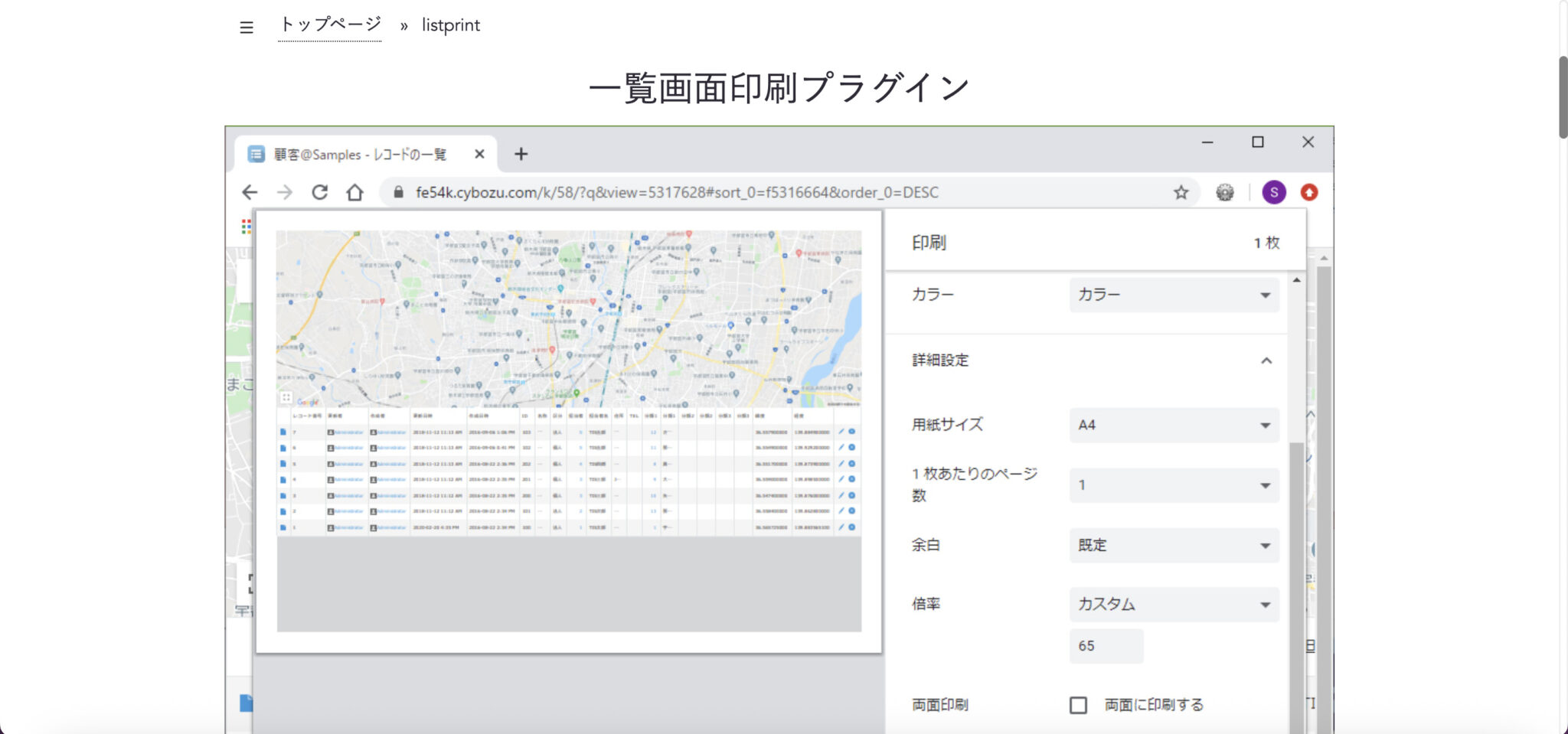Open a new tab with the plus icon

click(521, 154)
